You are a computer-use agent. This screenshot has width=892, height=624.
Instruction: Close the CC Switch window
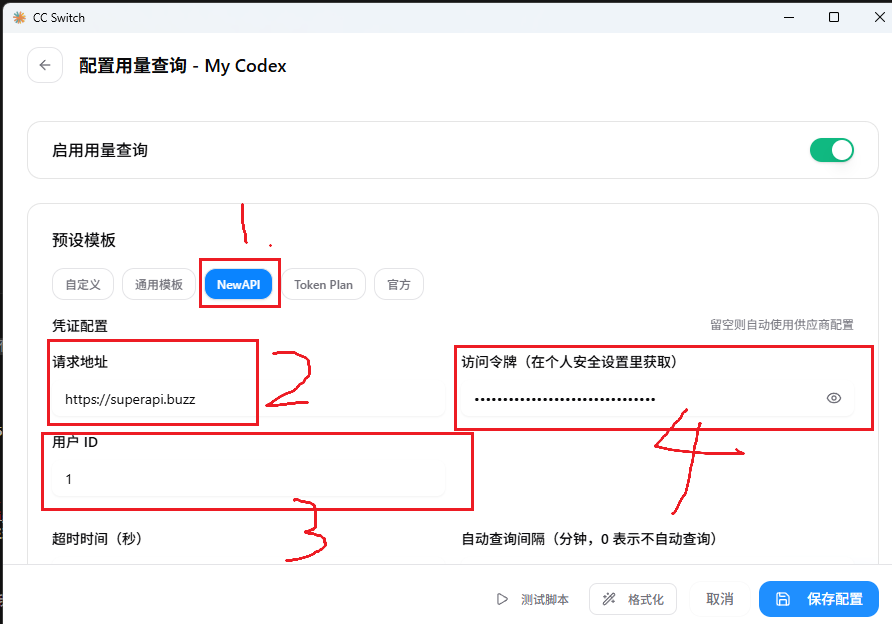879,18
